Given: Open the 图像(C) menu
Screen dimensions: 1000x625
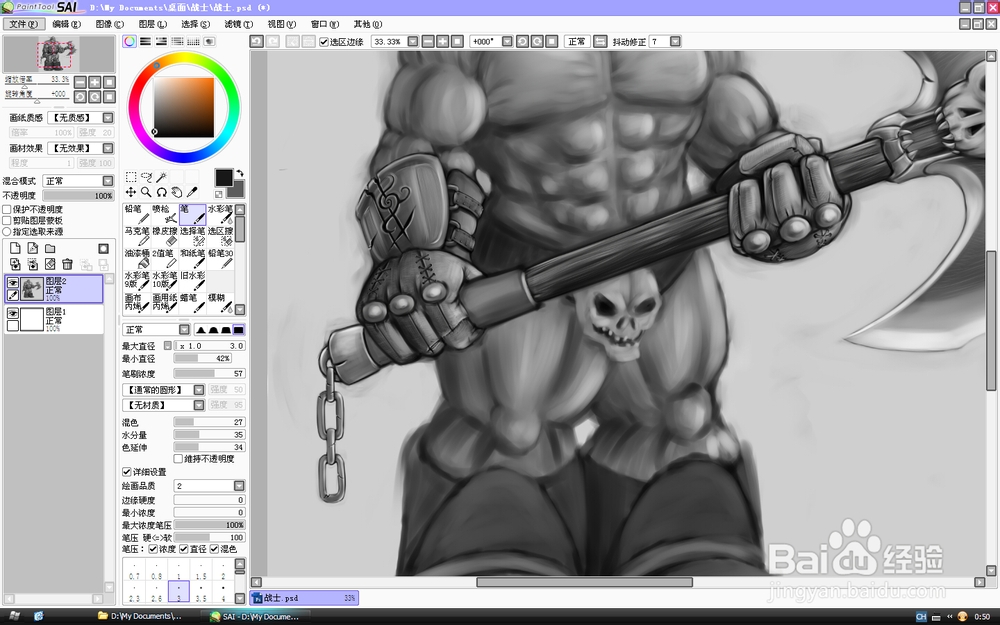Looking at the screenshot, I should tap(110, 24).
